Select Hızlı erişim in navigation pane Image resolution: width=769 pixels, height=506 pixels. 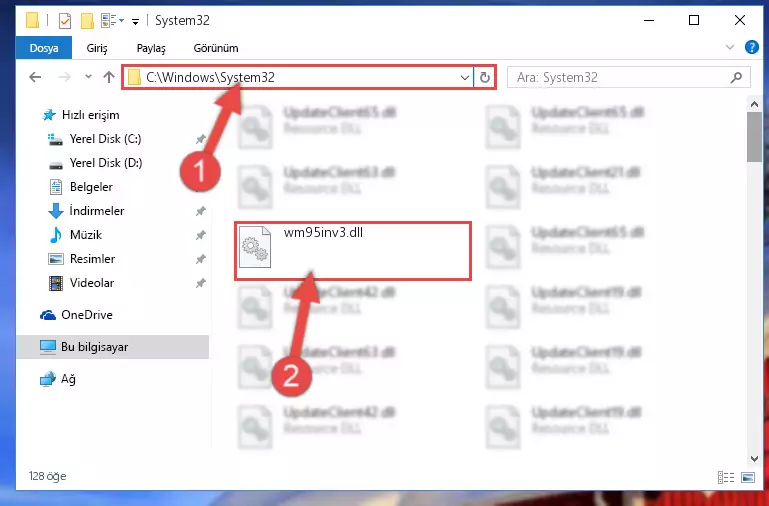click(x=90, y=115)
